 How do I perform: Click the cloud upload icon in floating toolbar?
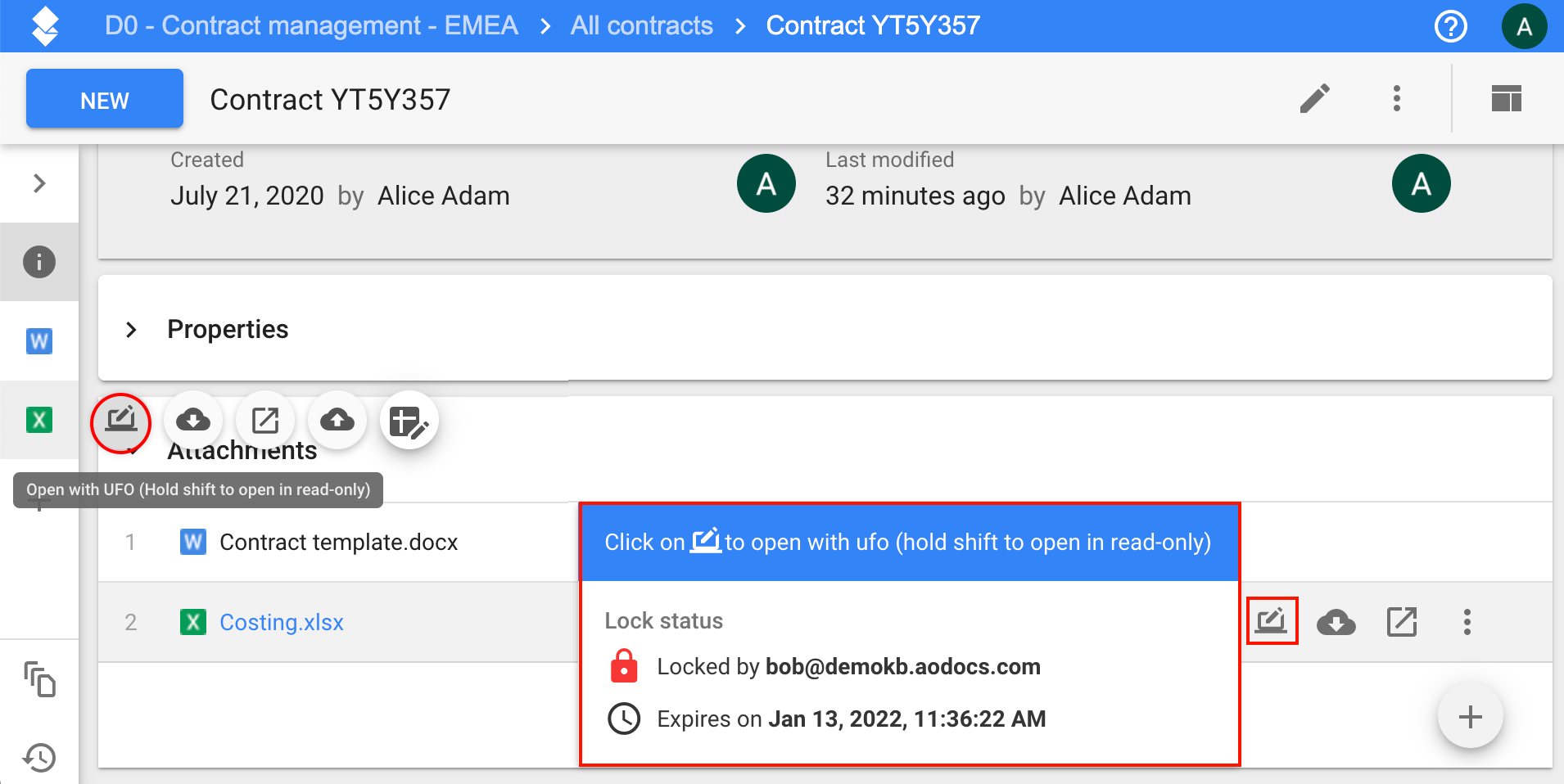[337, 421]
